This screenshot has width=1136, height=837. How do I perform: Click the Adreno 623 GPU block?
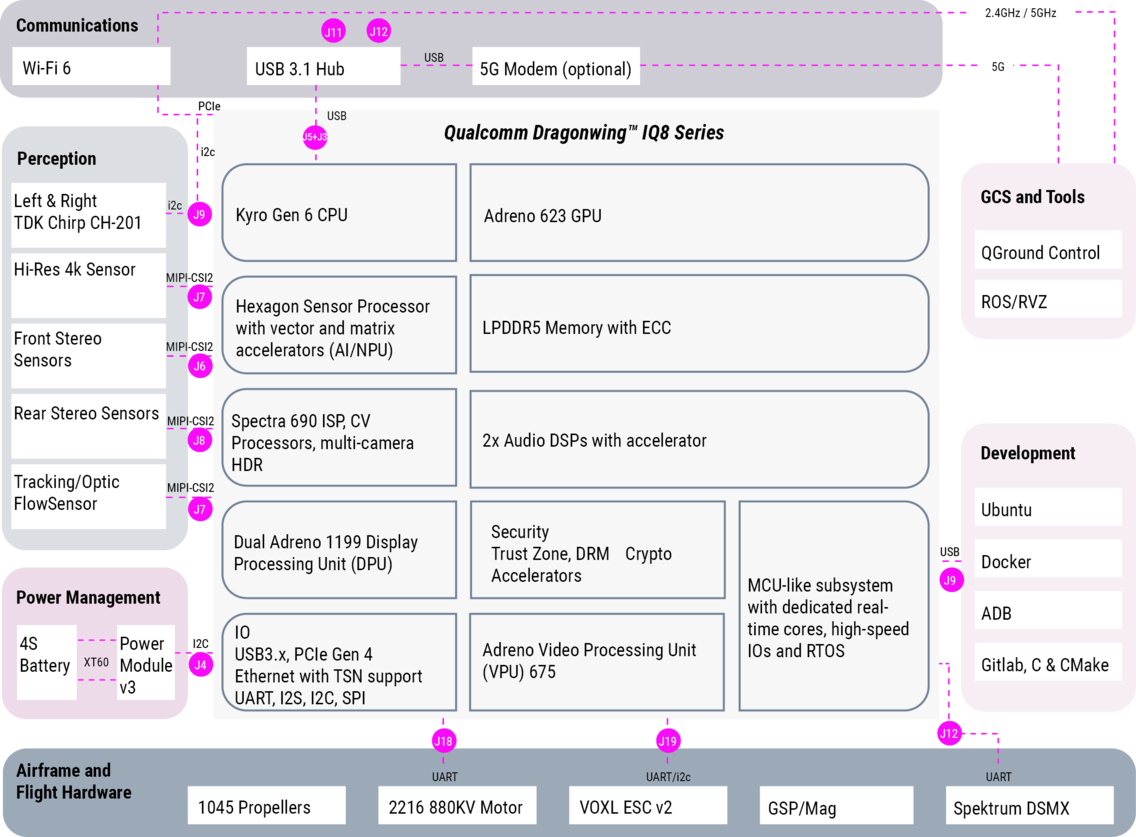698,215
